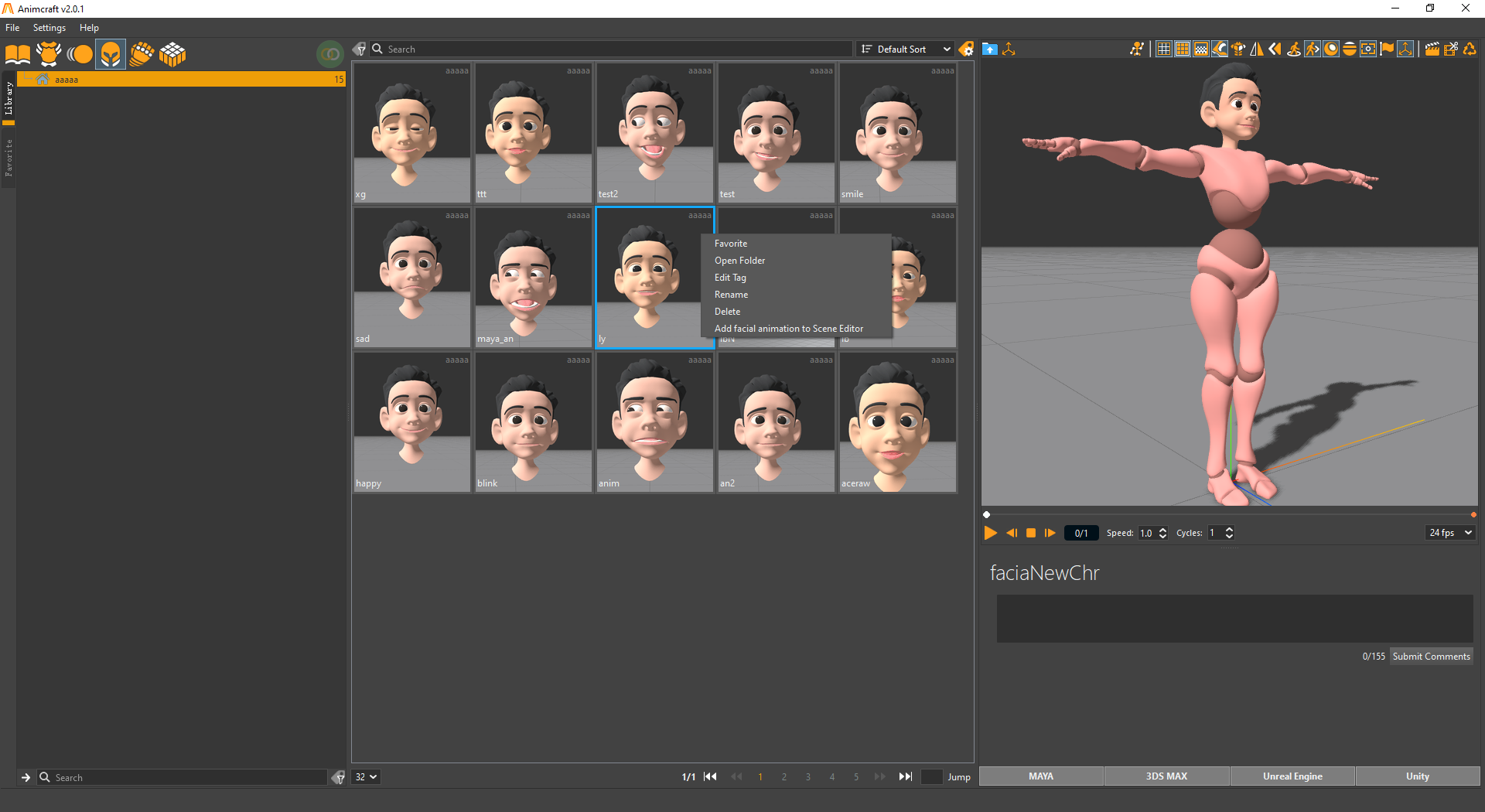Step to previous frame
This screenshot has width=1485, height=812.
(1012, 533)
